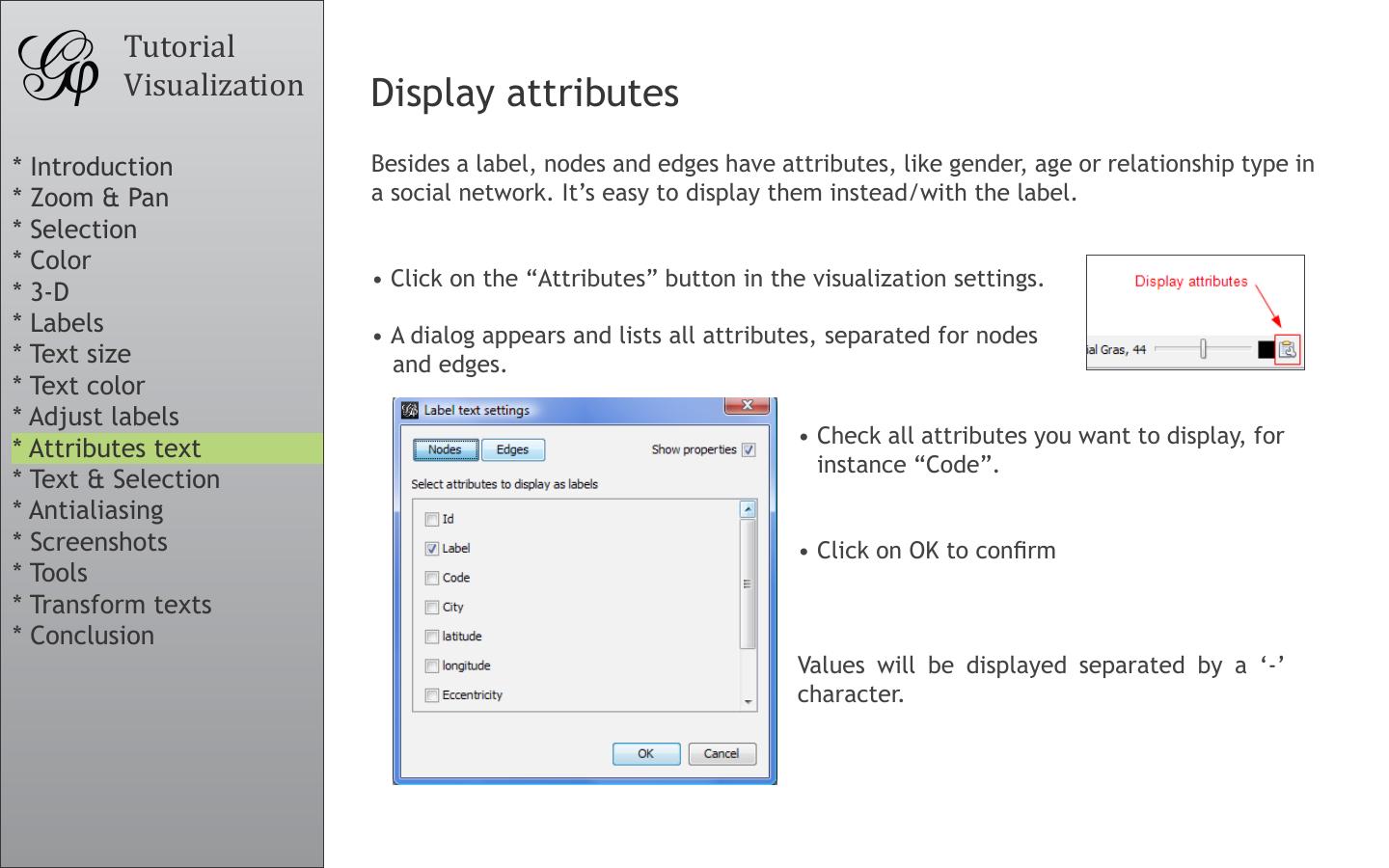
Task: Click the Tutorial Visualization title
Action: coord(213,66)
